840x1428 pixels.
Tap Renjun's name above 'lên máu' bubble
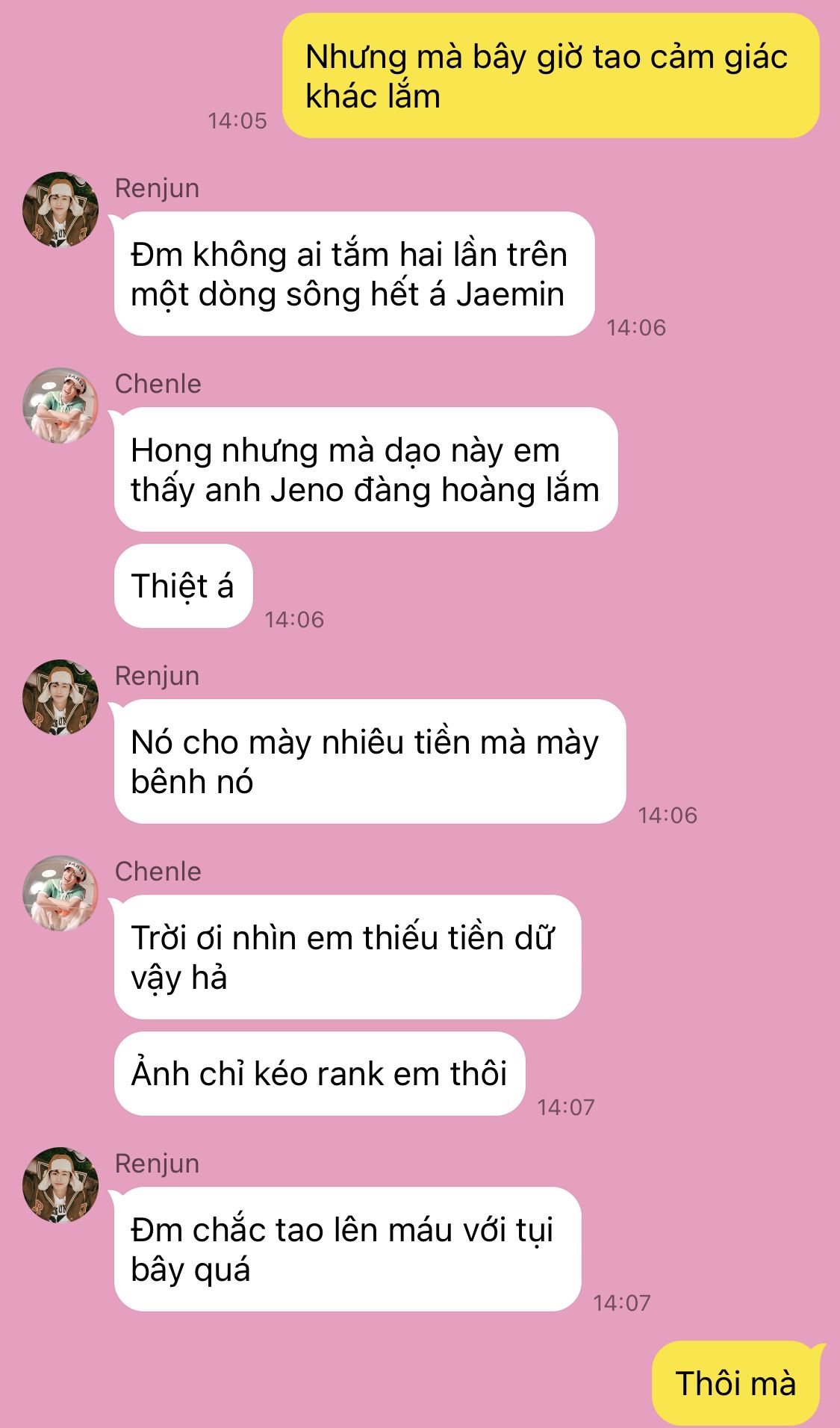coord(157,1164)
